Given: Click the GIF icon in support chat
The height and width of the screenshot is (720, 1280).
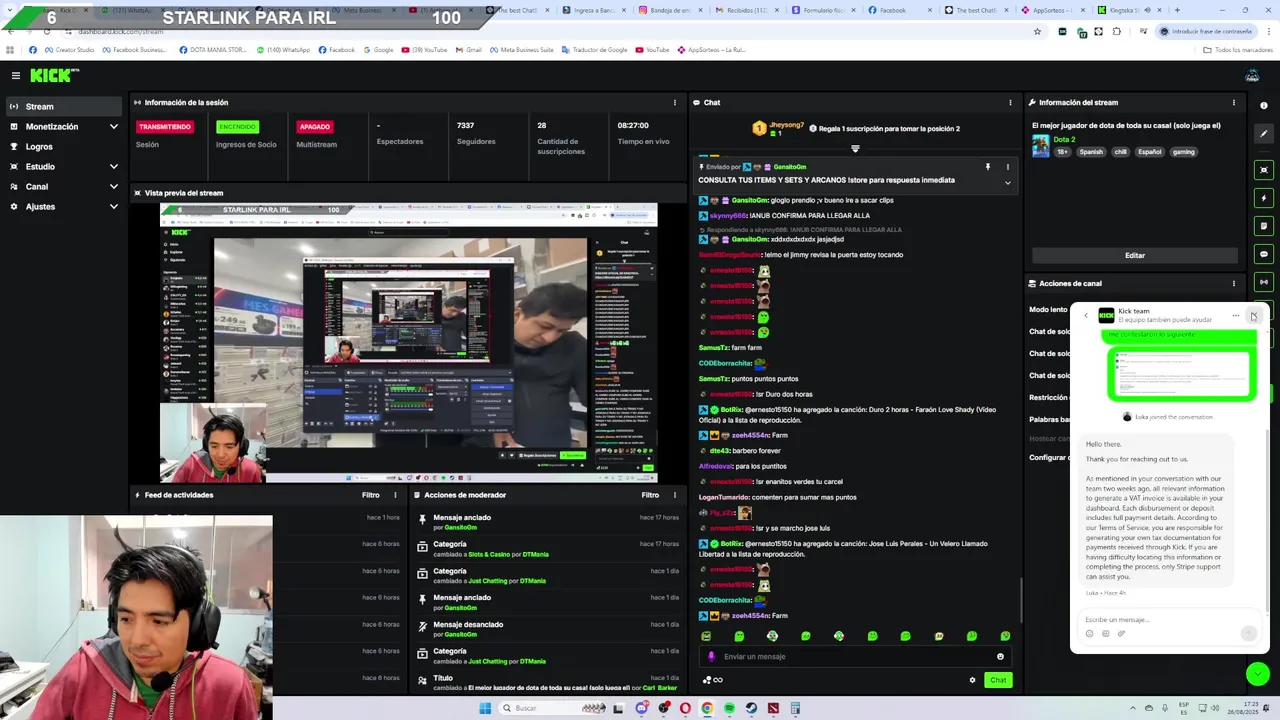Looking at the screenshot, I should (x=1105, y=633).
